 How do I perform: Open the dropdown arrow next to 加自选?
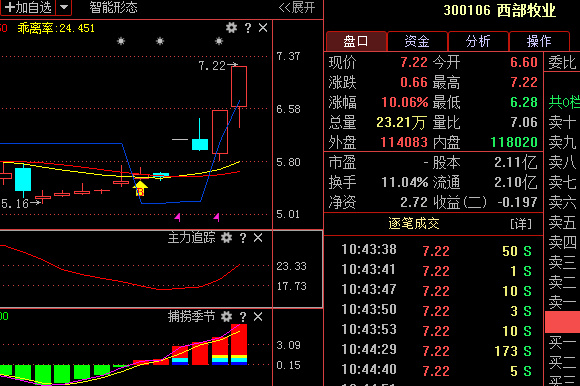pos(64,7)
